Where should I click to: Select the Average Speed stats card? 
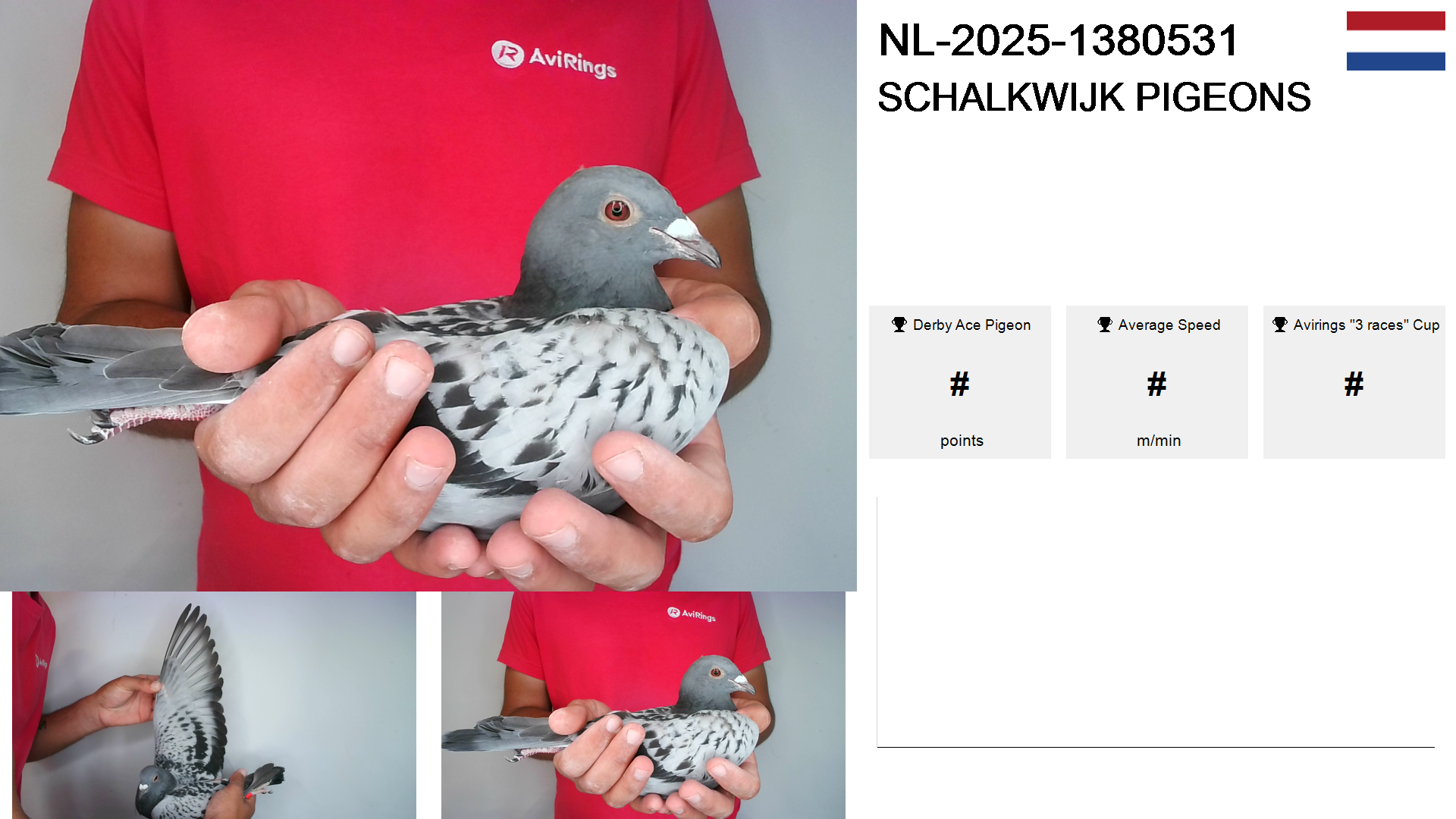coord(1157,382)
